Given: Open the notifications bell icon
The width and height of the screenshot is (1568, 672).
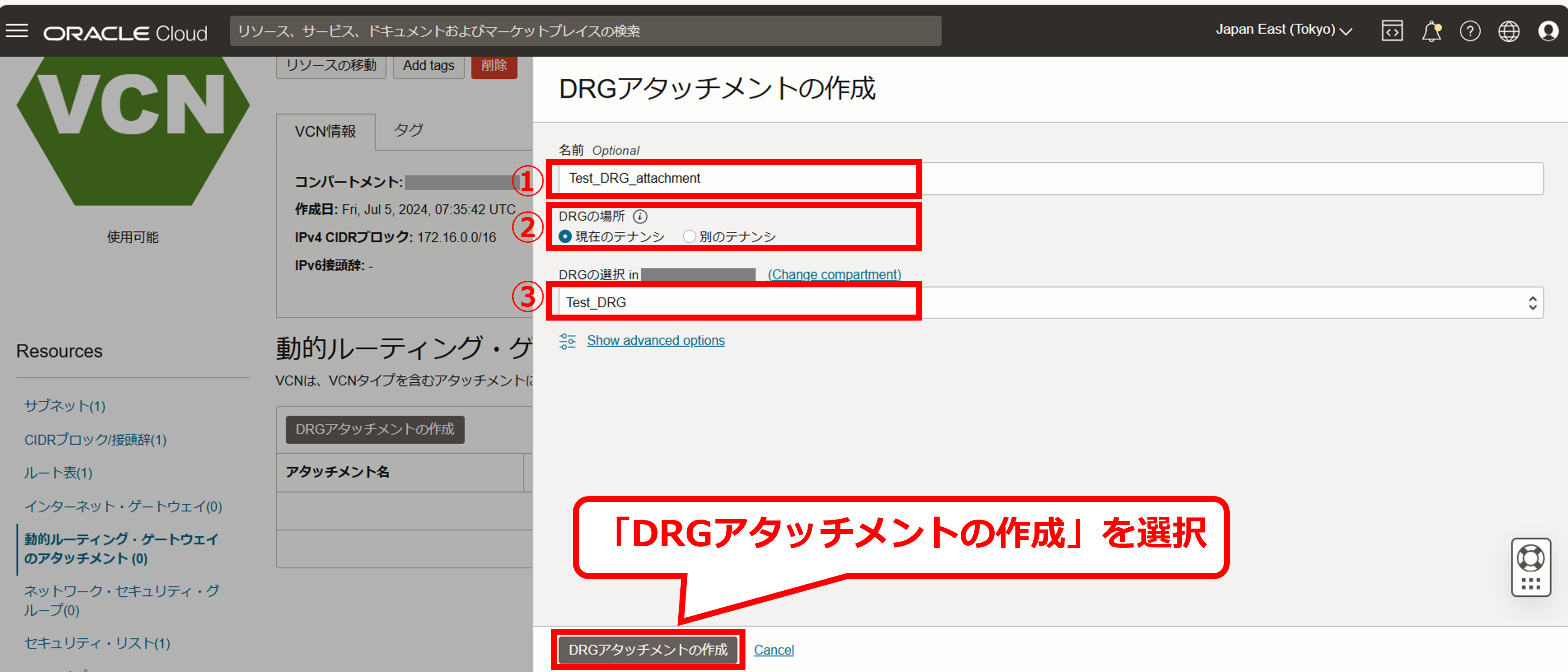Looking at the screenshot, I should [x=1431, y=31].
